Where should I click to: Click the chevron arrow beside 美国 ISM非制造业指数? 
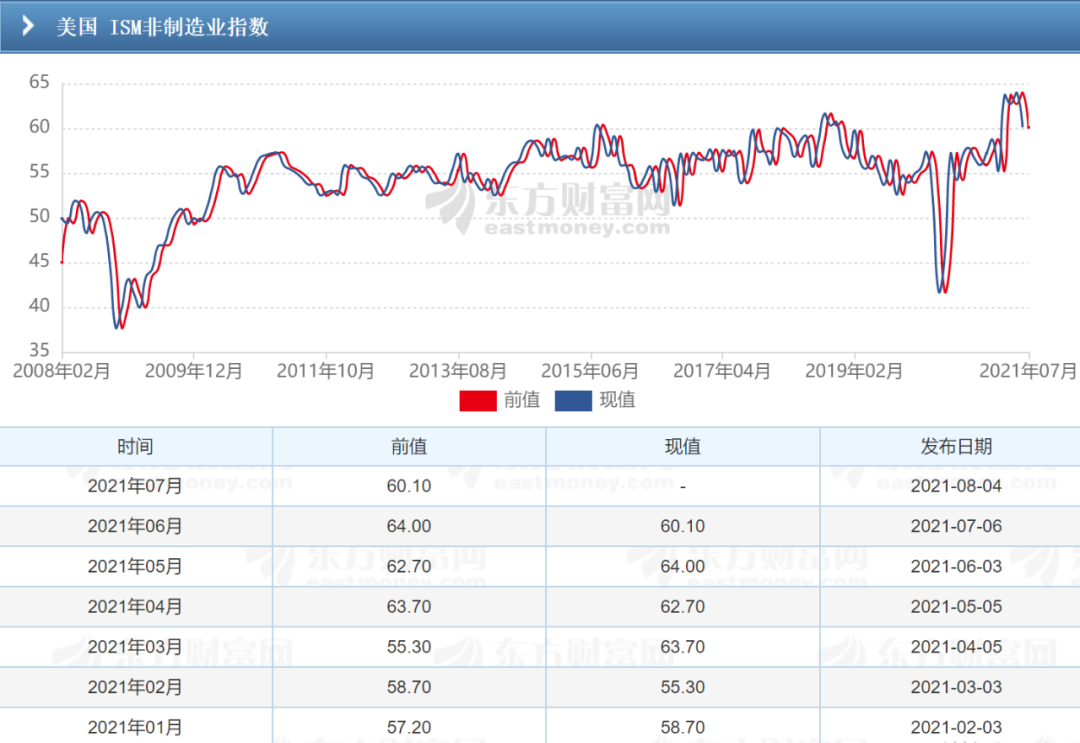pyautogui.click(x=28, y=26)
